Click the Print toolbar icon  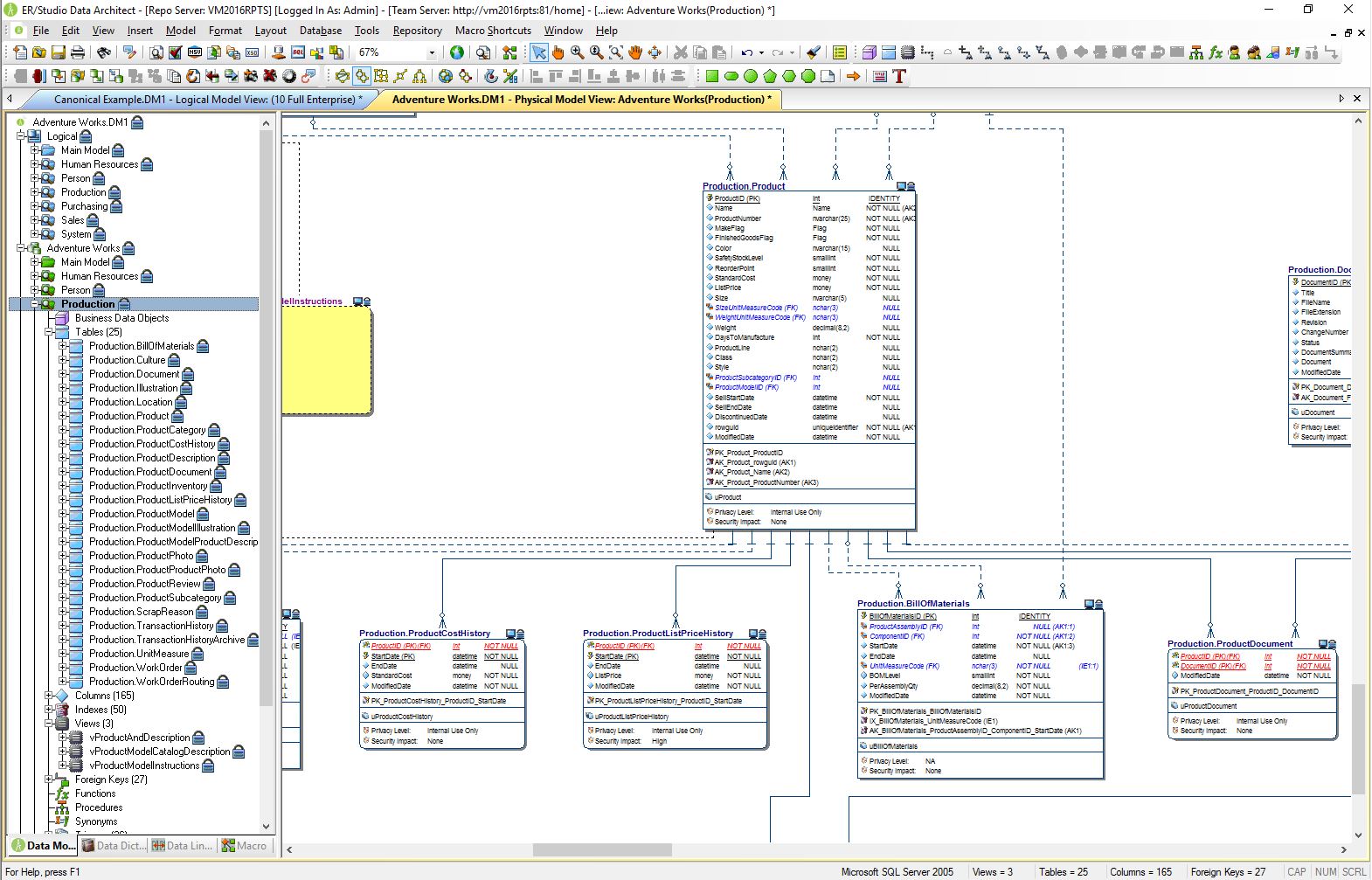pyautogui.click(x=77, y=53)
